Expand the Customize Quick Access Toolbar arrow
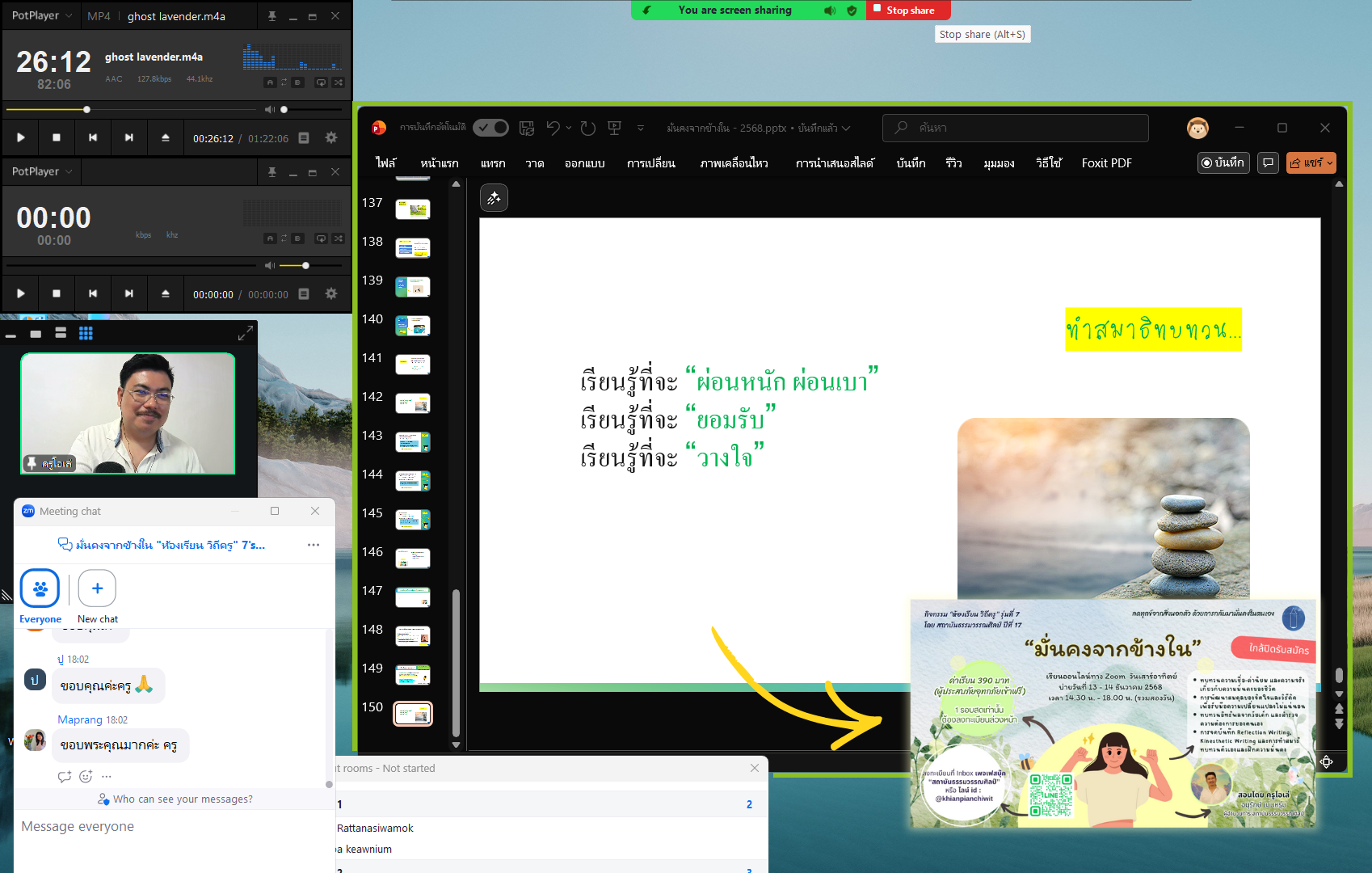Screen dimensions: 1372x873 click(641, 128)
